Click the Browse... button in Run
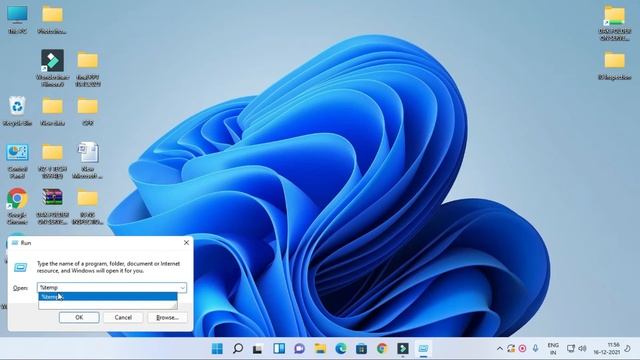Viewport: 640px width, 360px height. tap(167, 318)
